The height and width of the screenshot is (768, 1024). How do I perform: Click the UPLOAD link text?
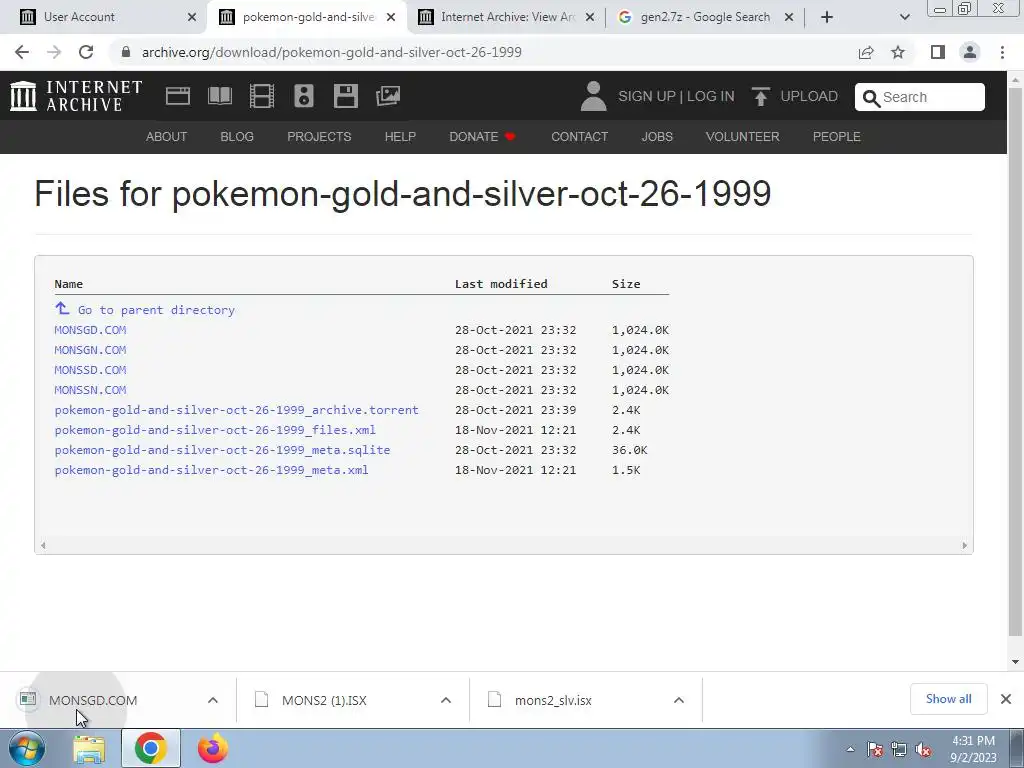(x=809, y=96)
